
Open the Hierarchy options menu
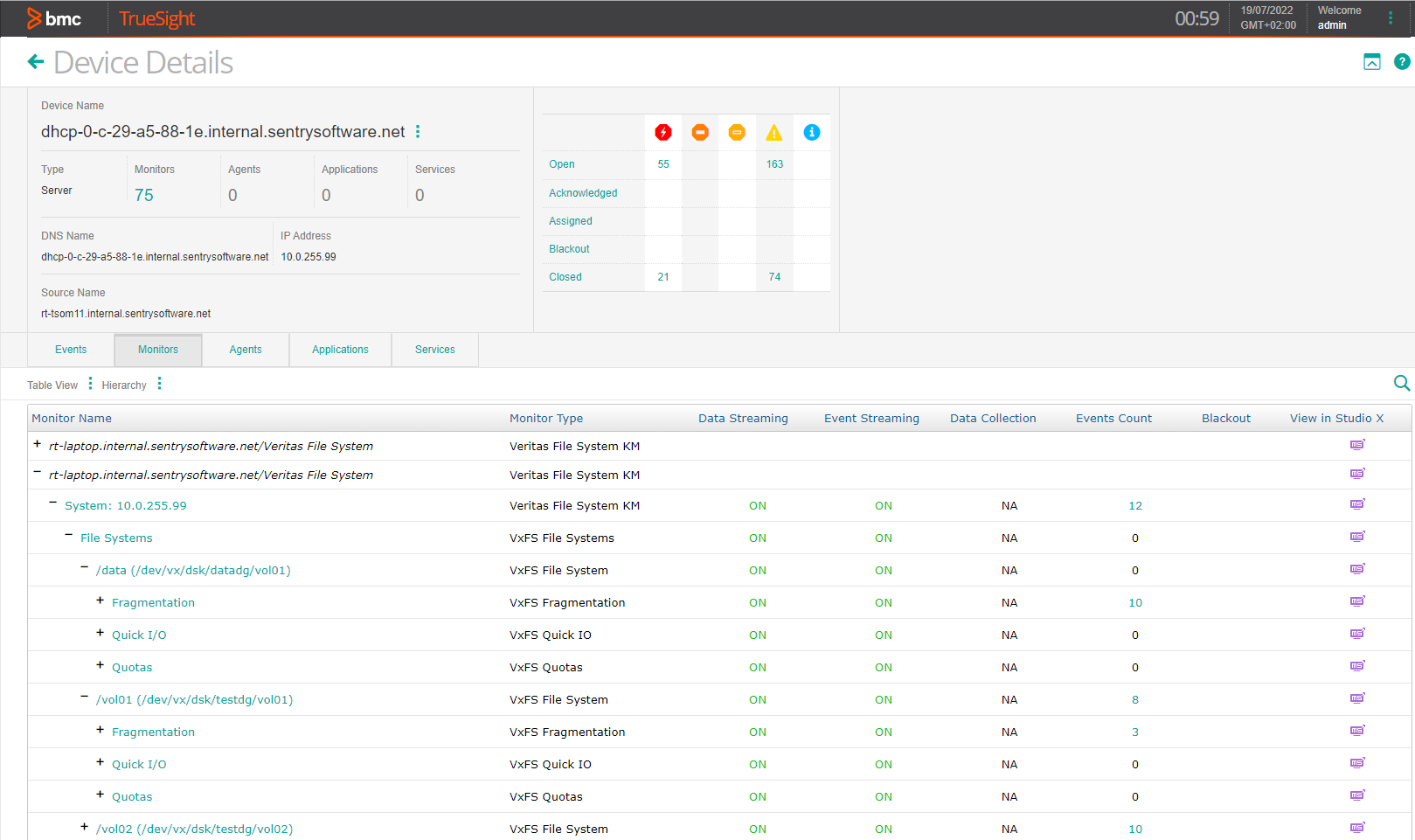point(159,384)
